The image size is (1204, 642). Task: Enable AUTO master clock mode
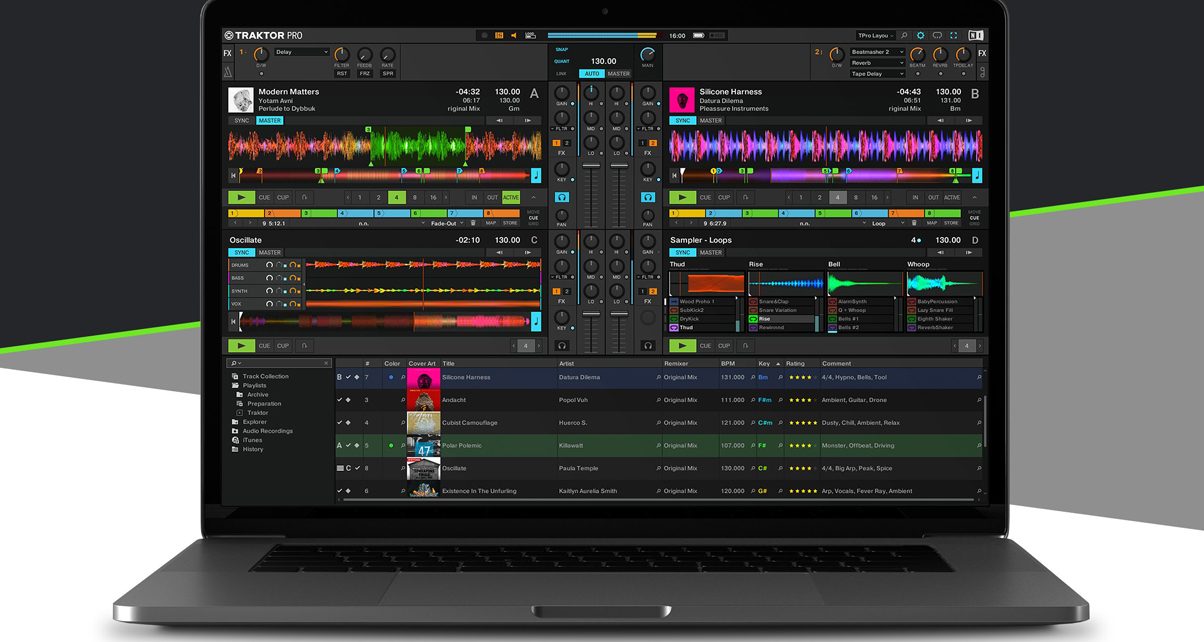592,73
